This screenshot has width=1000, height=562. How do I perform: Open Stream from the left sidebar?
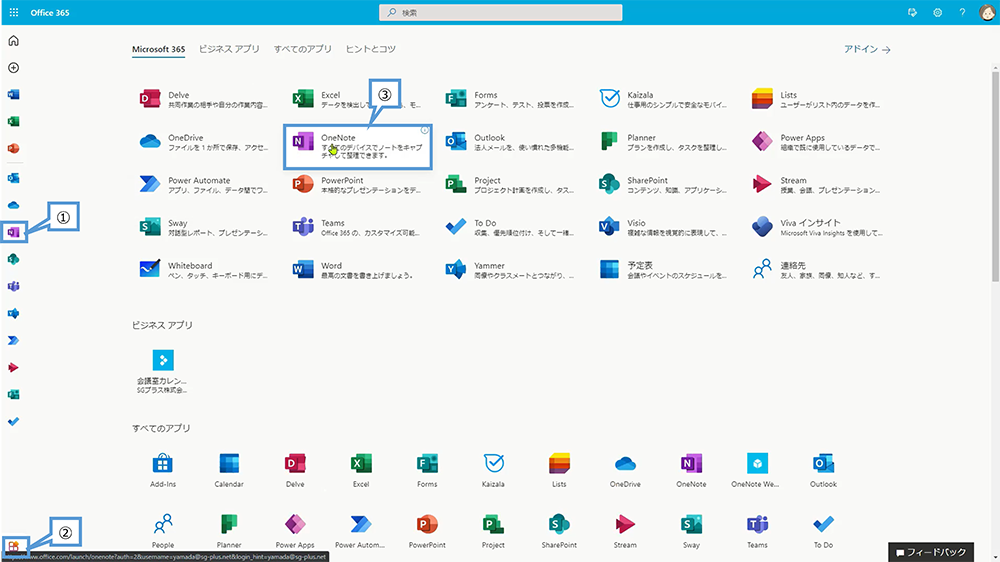coord(13,367)
